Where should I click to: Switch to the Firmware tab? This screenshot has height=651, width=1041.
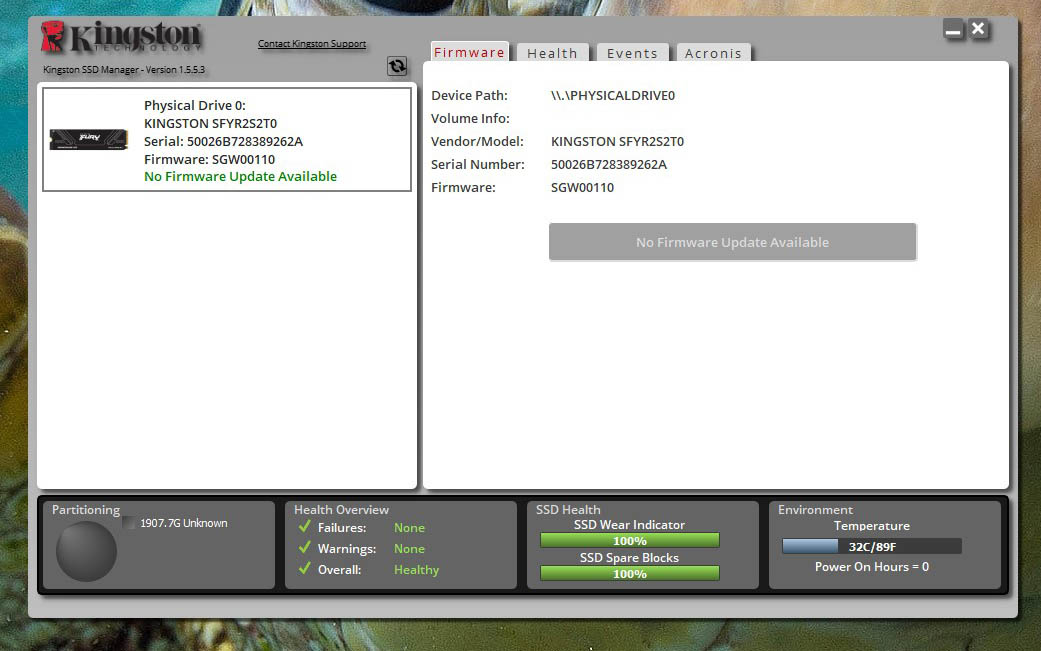(x=469, y=52)
